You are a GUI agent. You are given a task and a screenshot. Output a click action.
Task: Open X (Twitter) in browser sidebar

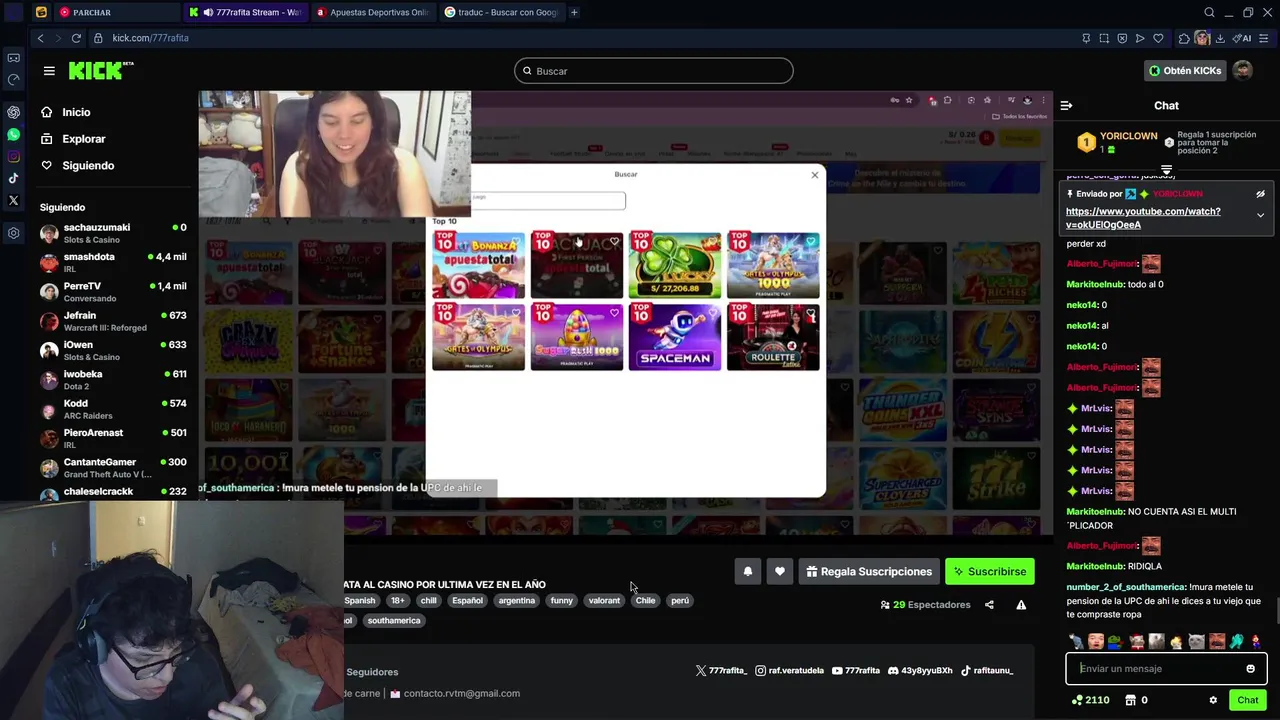(x=13, y=200)
